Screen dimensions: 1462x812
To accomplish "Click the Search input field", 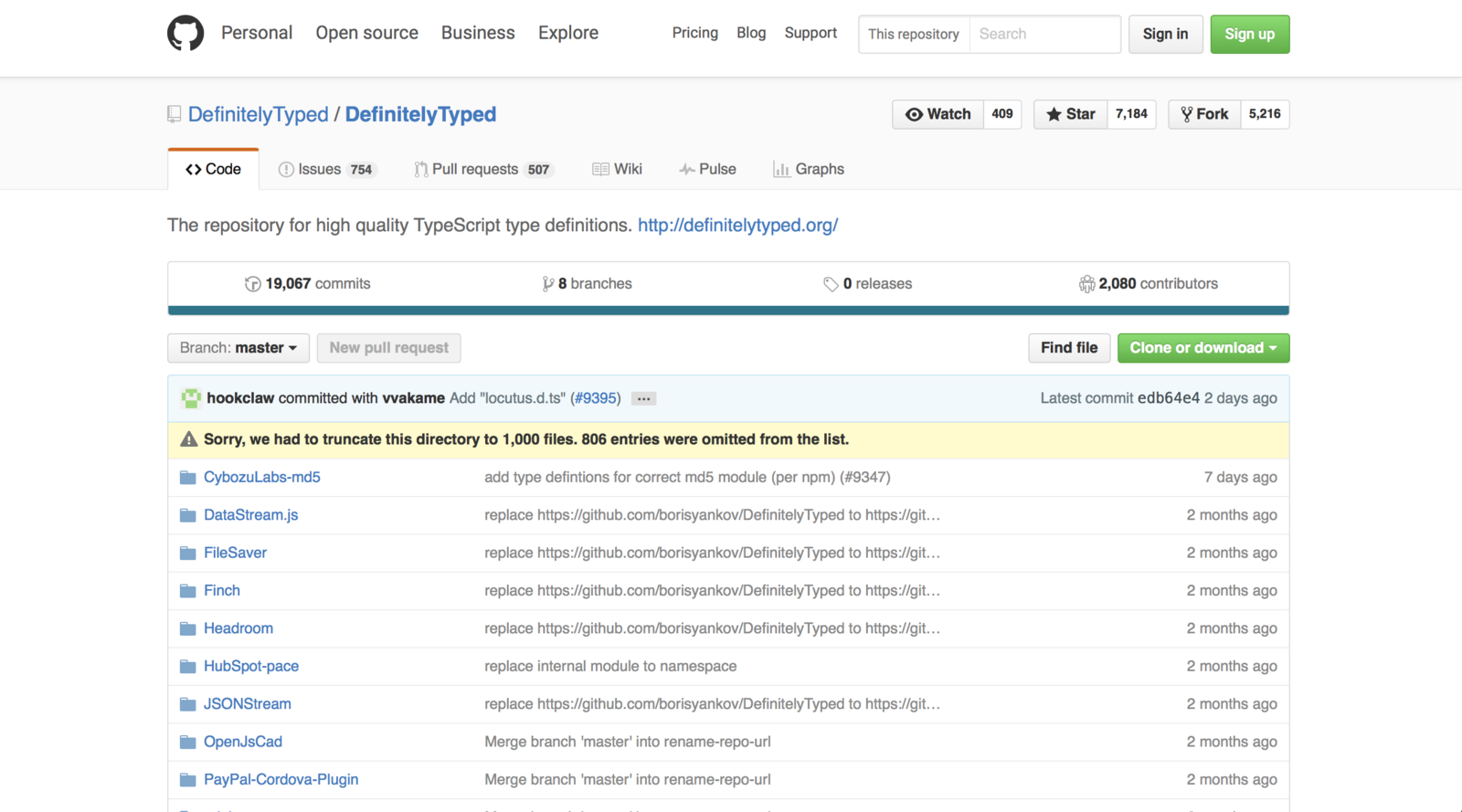I will click(1045, 34).
